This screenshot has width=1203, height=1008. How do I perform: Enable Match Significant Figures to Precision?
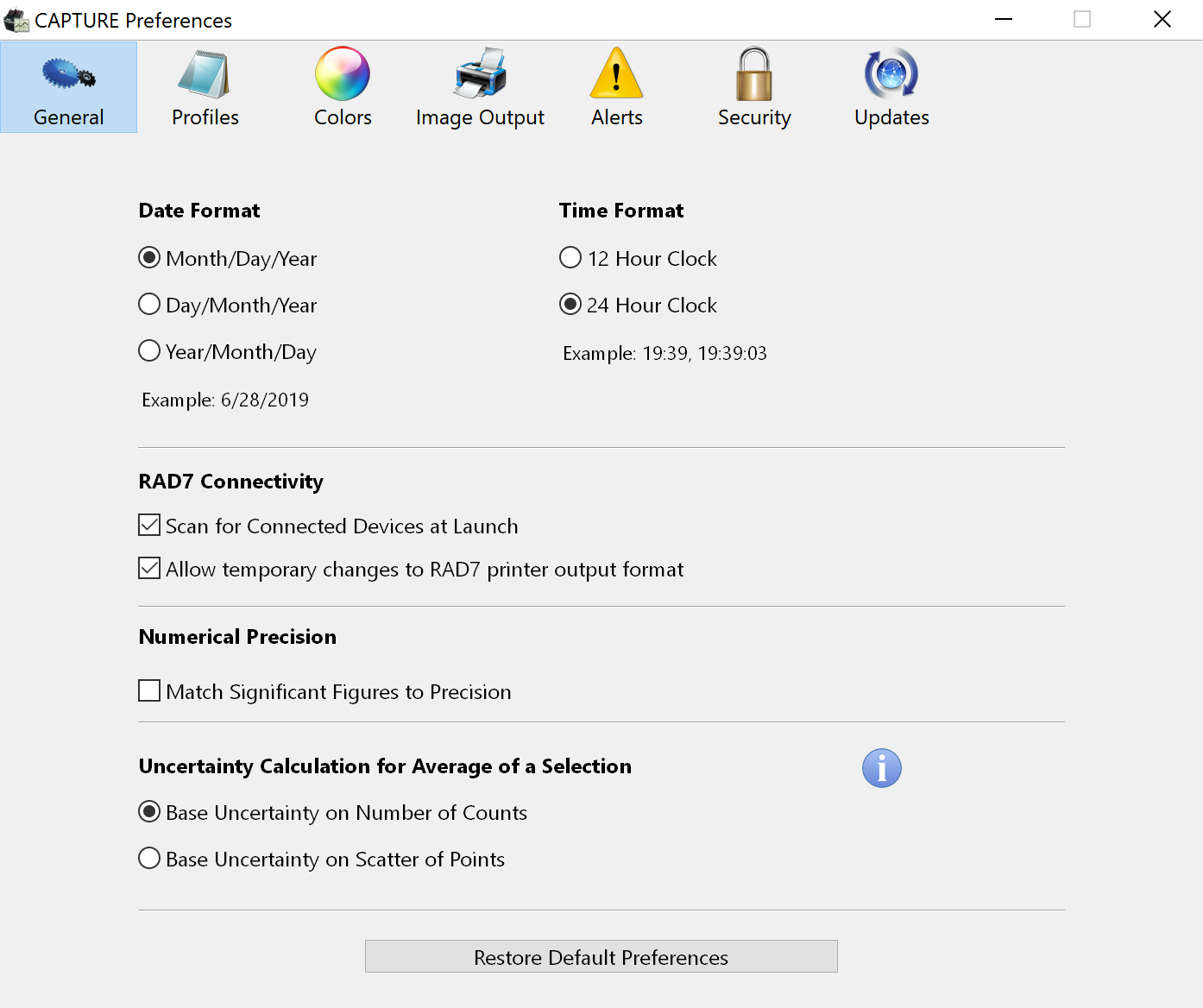tap(149, 691)
